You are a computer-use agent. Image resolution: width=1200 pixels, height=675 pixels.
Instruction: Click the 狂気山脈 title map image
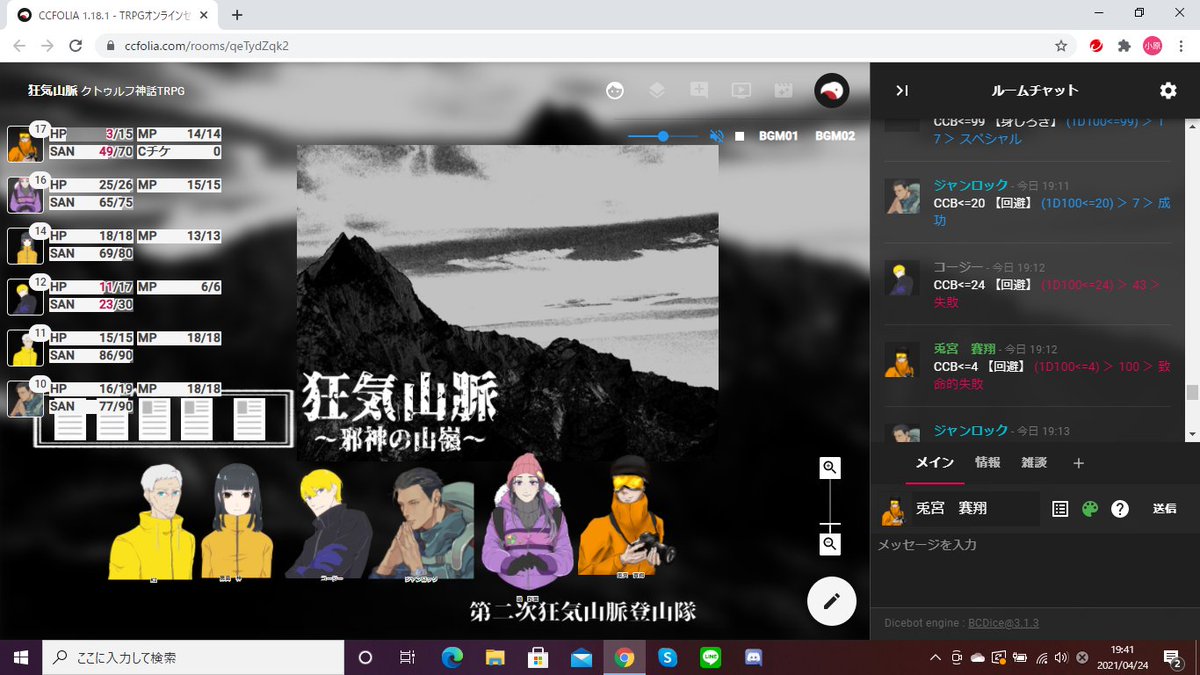[x=507, y=303]
